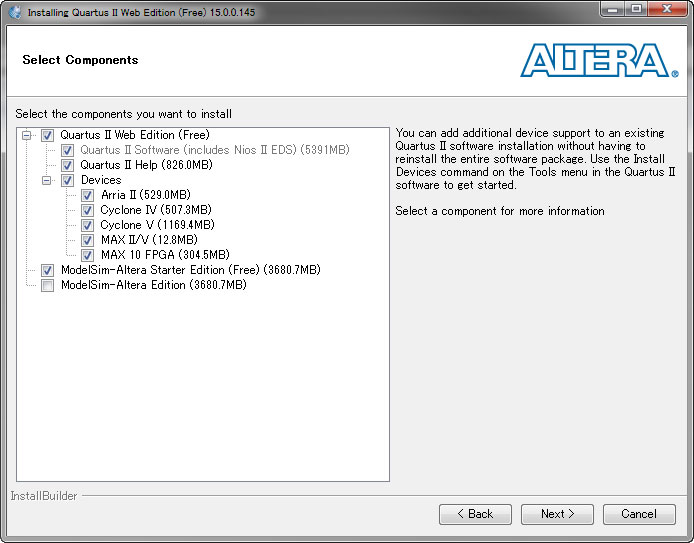Select ModelSim-Altera Starter Edition (Free) label
The width and height of the screenshot is (694, 543).
191,270
